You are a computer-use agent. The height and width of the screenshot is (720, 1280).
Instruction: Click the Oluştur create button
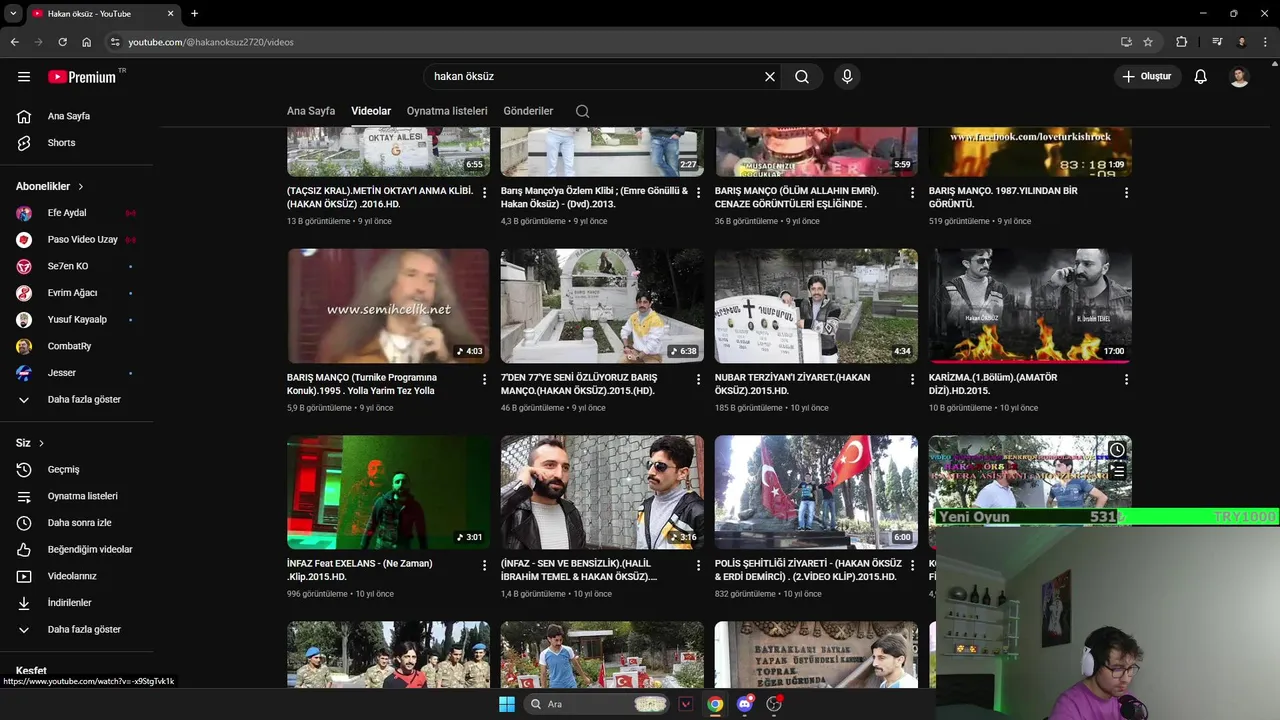tap(1147, 76)
